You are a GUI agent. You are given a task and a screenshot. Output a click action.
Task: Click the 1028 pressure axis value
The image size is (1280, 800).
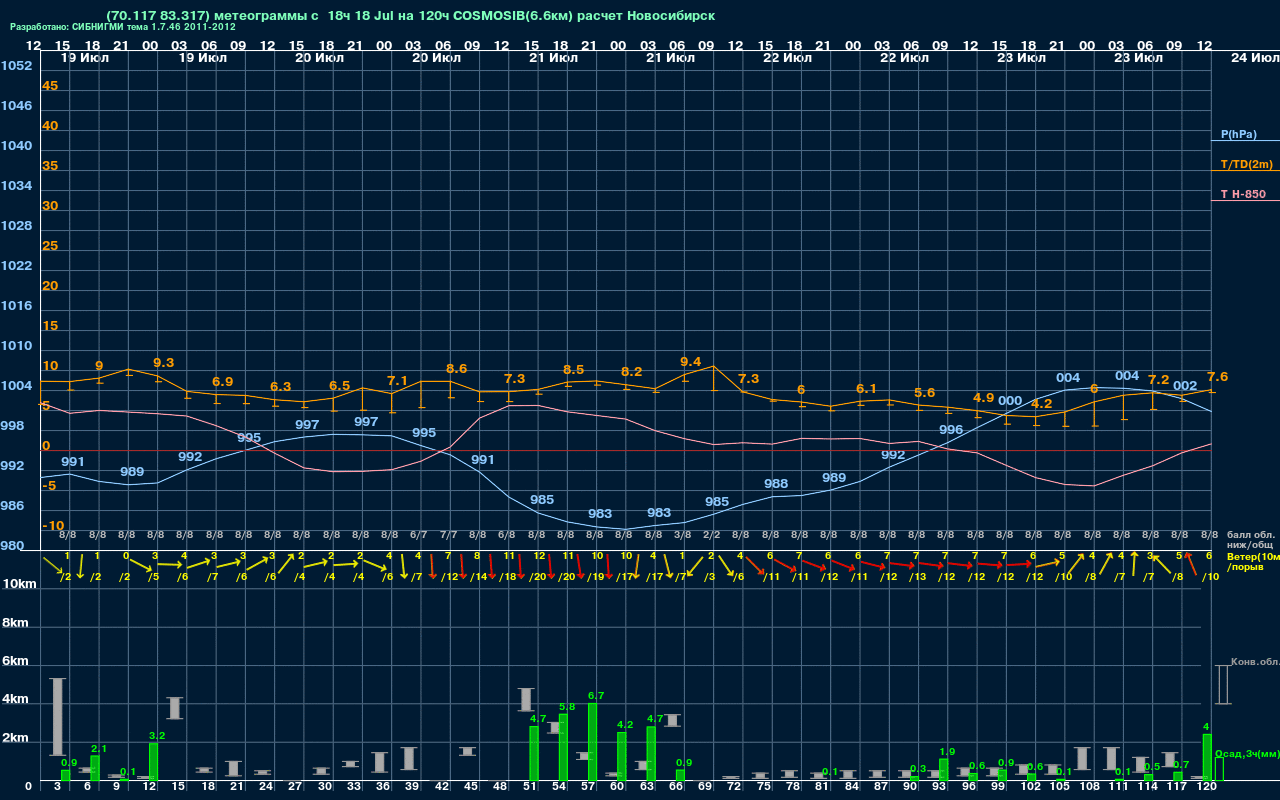16,226
